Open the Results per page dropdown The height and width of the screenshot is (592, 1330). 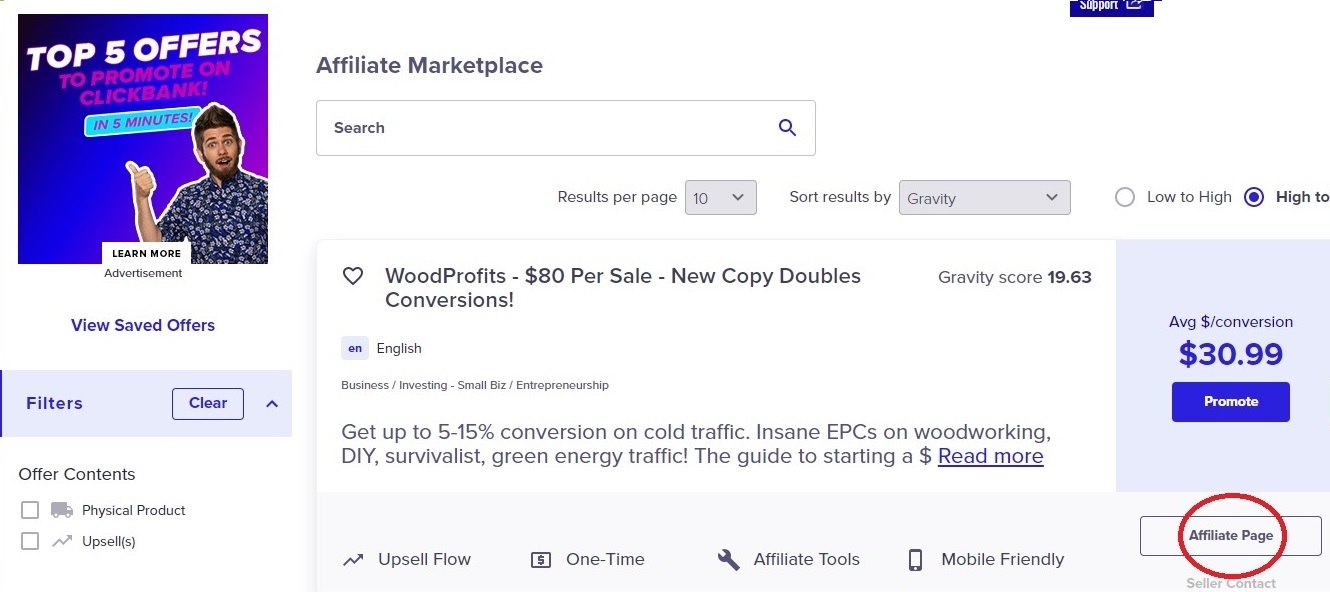[721, 197]
